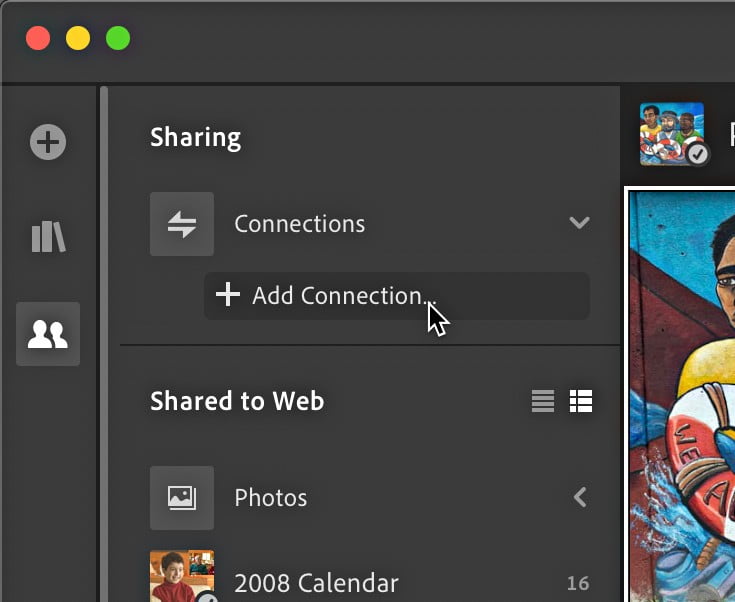Viewport: 735px width, 602px height.
Task: Select the Connections label
Action: click(299, 224)
